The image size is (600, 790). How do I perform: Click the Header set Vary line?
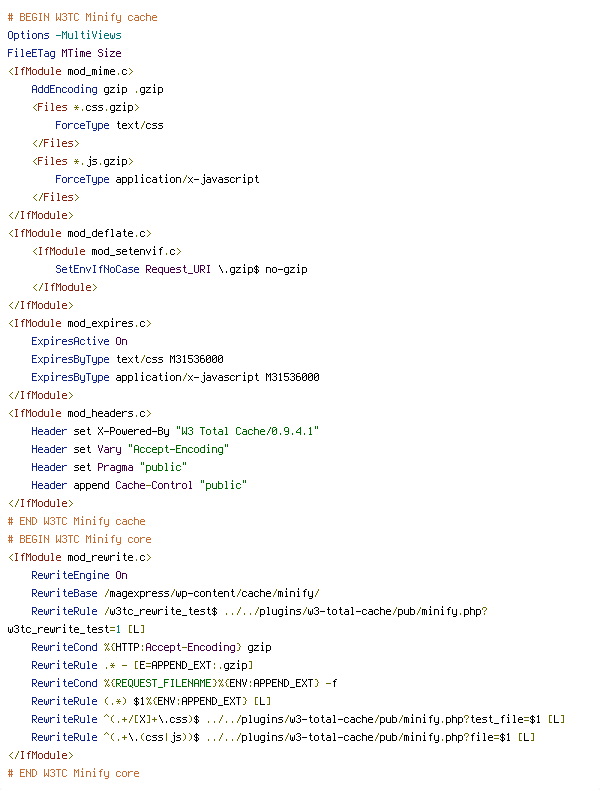pos(130,449)
